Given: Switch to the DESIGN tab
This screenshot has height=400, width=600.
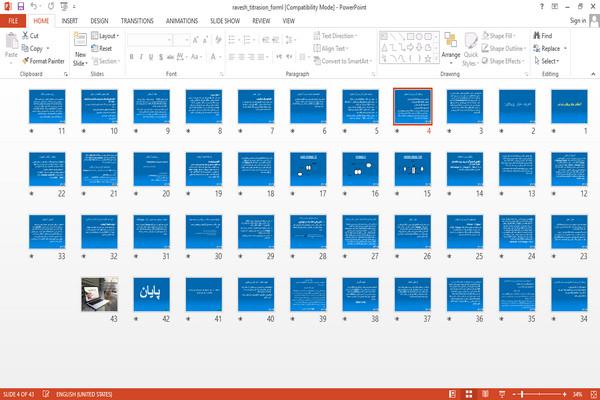Looking at the screenshot, I should [99, 21].
